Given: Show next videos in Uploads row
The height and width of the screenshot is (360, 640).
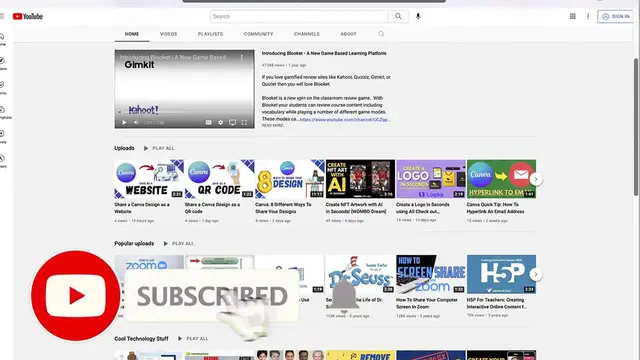Looking at the screenshot, I should tap(536, 179).
